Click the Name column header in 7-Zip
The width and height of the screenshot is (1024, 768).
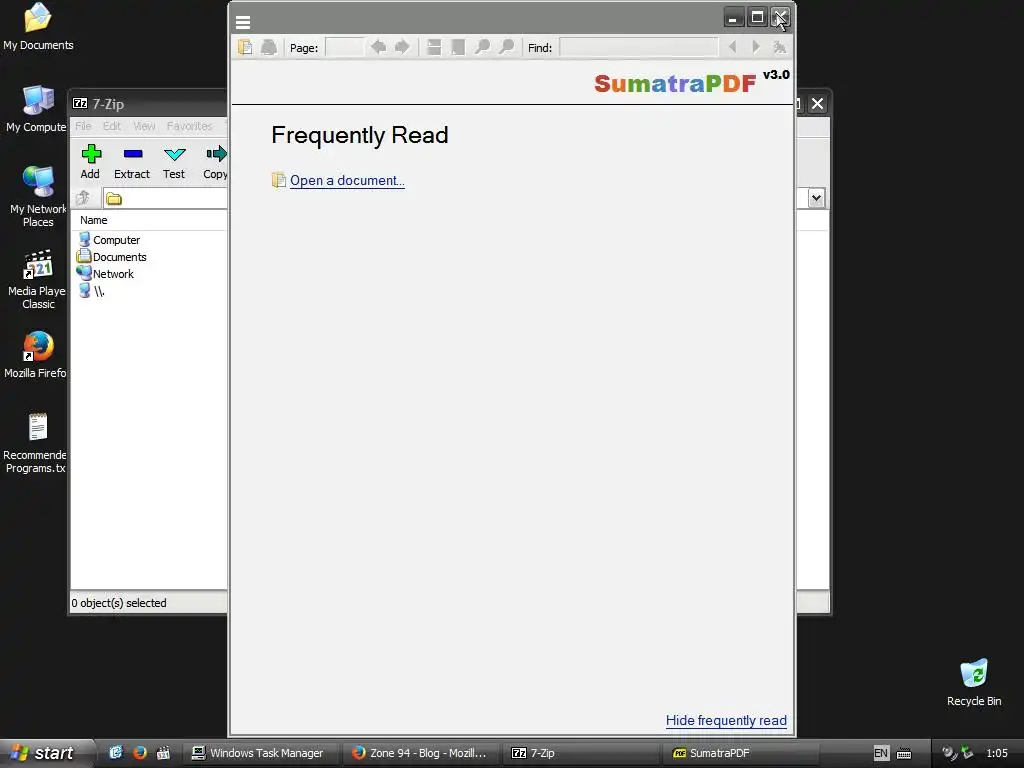point(94,220)
